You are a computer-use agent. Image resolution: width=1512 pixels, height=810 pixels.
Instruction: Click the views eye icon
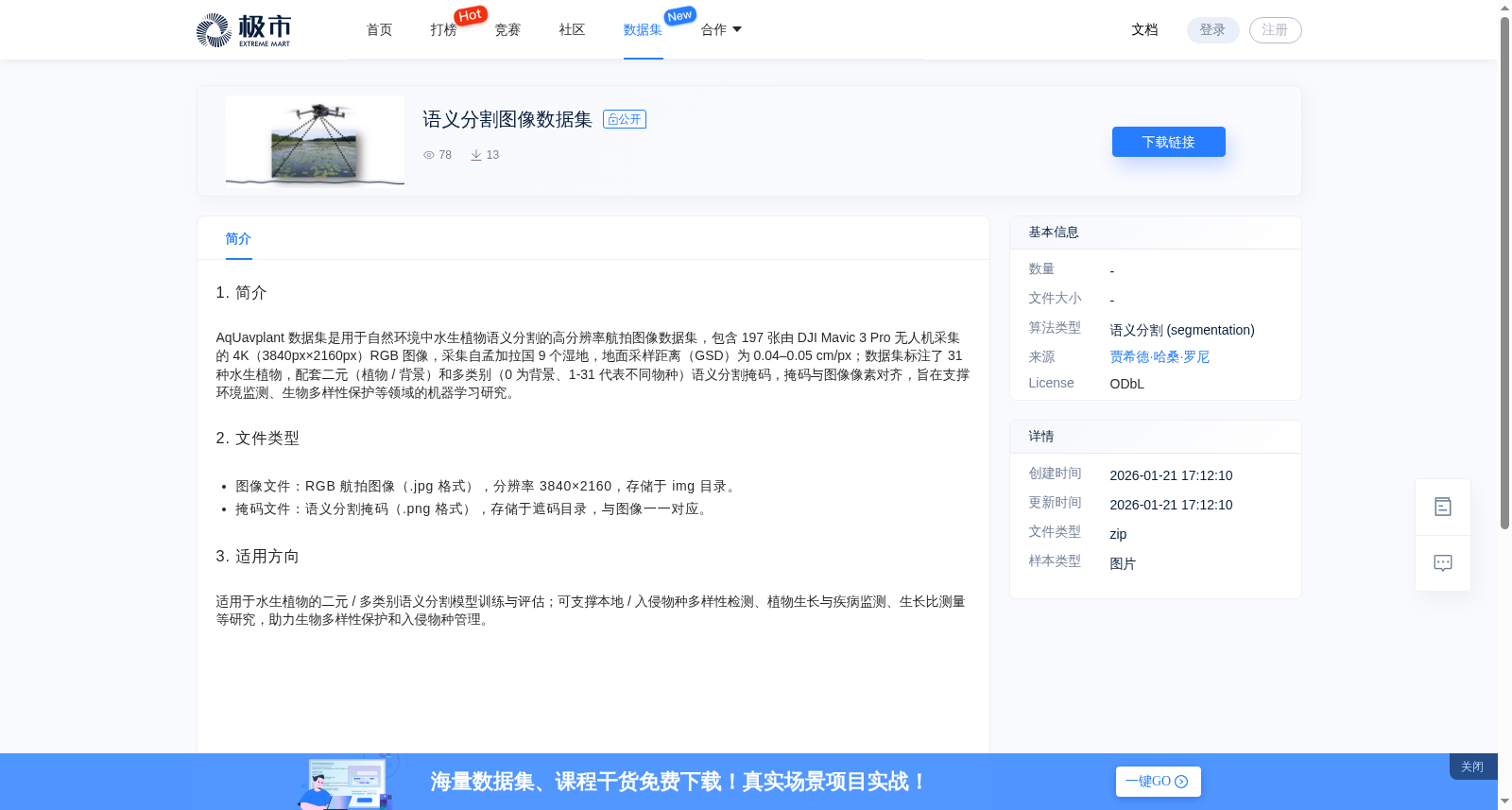[429, 155]
